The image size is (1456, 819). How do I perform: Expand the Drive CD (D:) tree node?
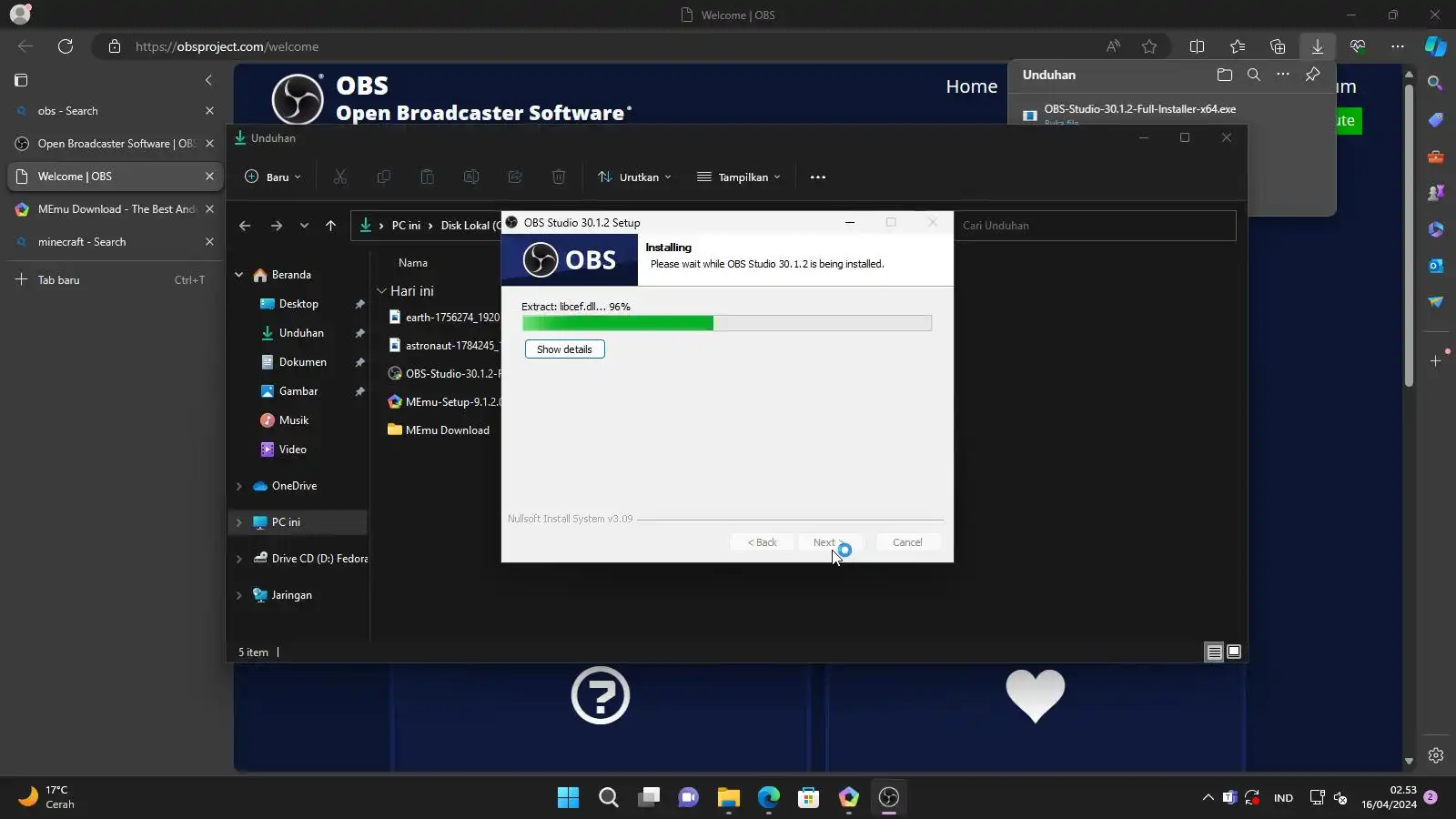pos(239,559)
